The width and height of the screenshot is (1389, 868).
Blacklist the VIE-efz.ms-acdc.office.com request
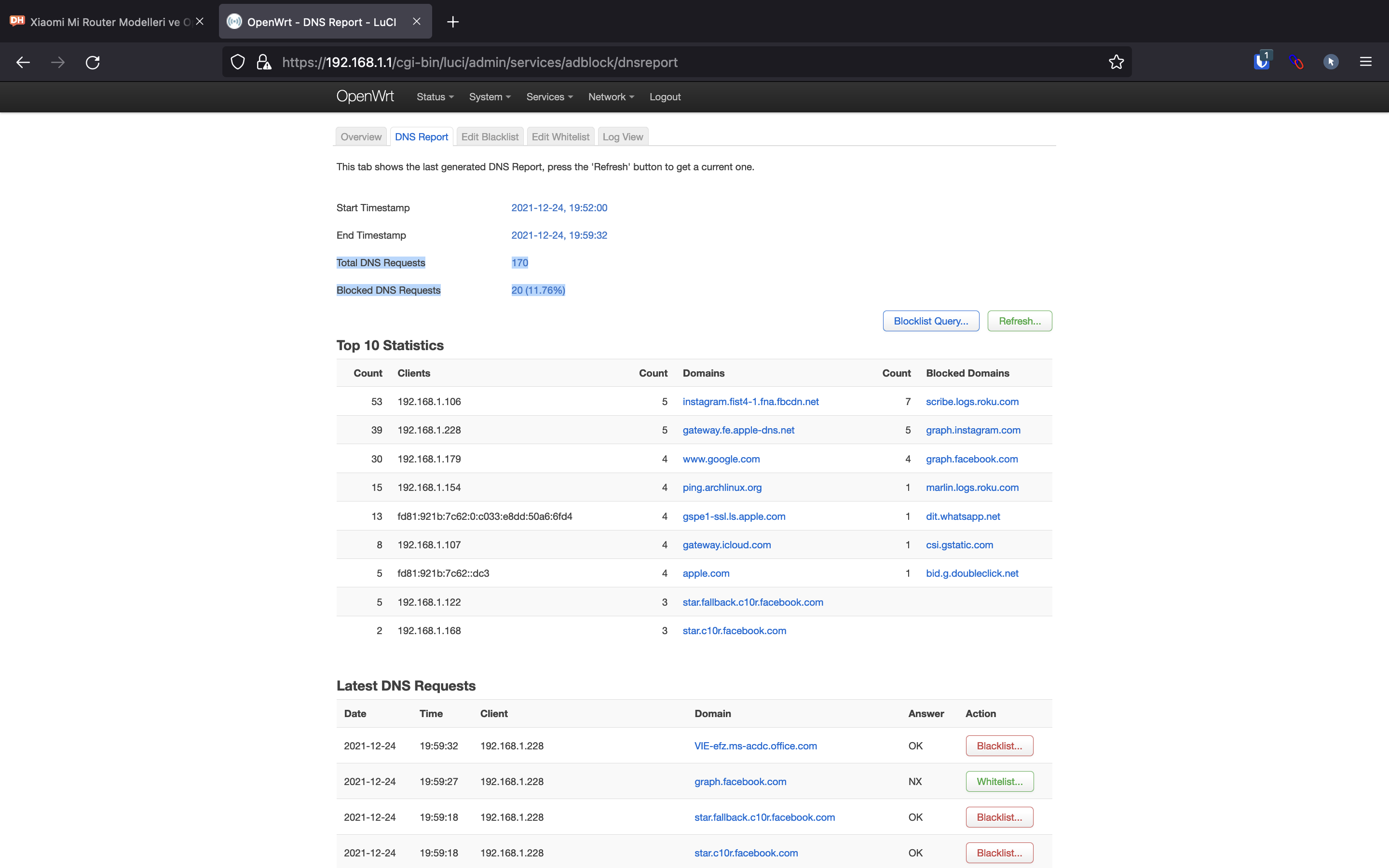pyautogui.click(x=999, y=746)
